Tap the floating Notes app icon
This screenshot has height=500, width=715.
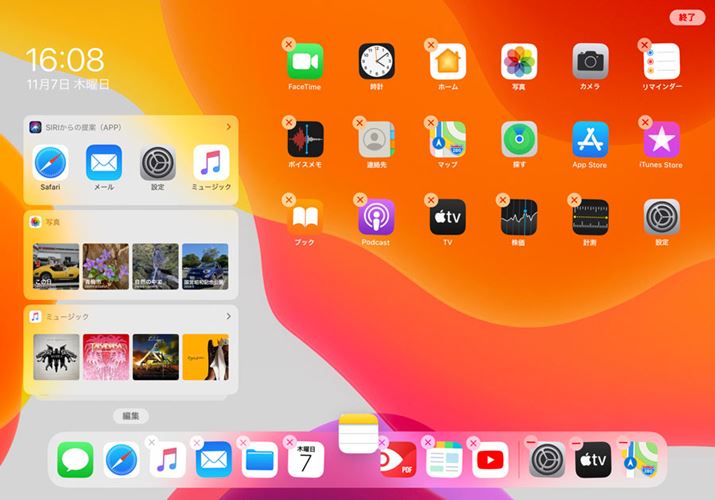point(358,434)
